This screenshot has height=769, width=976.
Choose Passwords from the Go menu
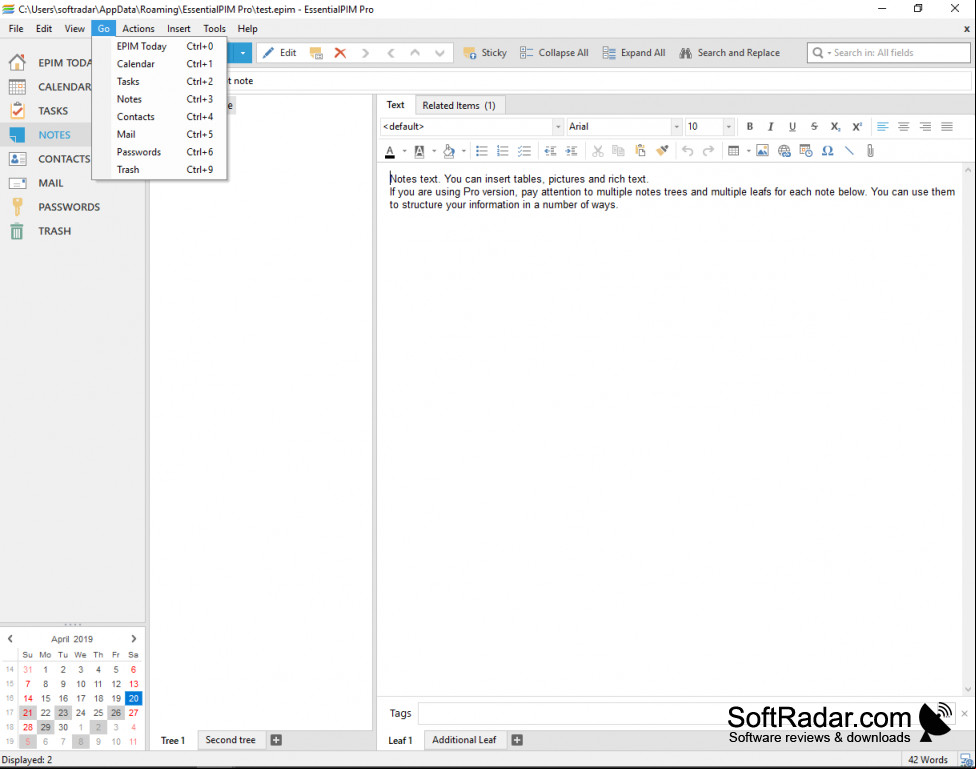[x=159, y=152]
